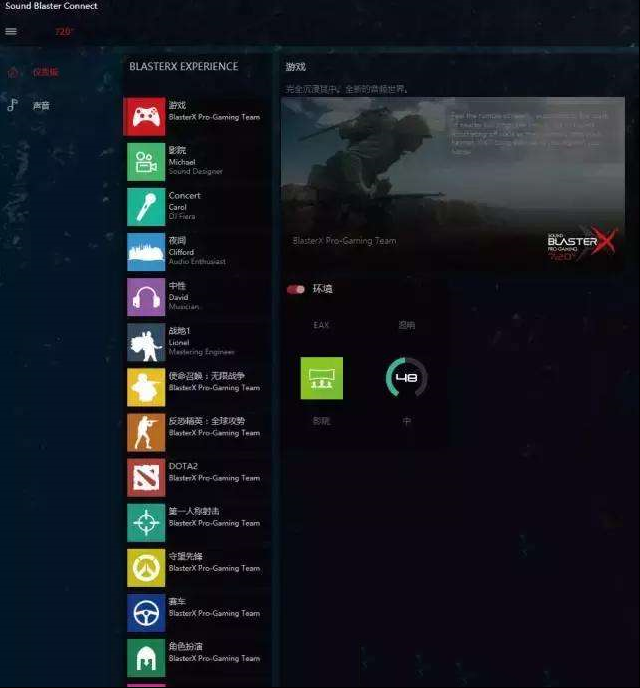This screenshot has width=640, height=688.
Task: Click the 'BlasterX Pro-Gaming Team' caption on banner
Action: [x=344, y=240]
